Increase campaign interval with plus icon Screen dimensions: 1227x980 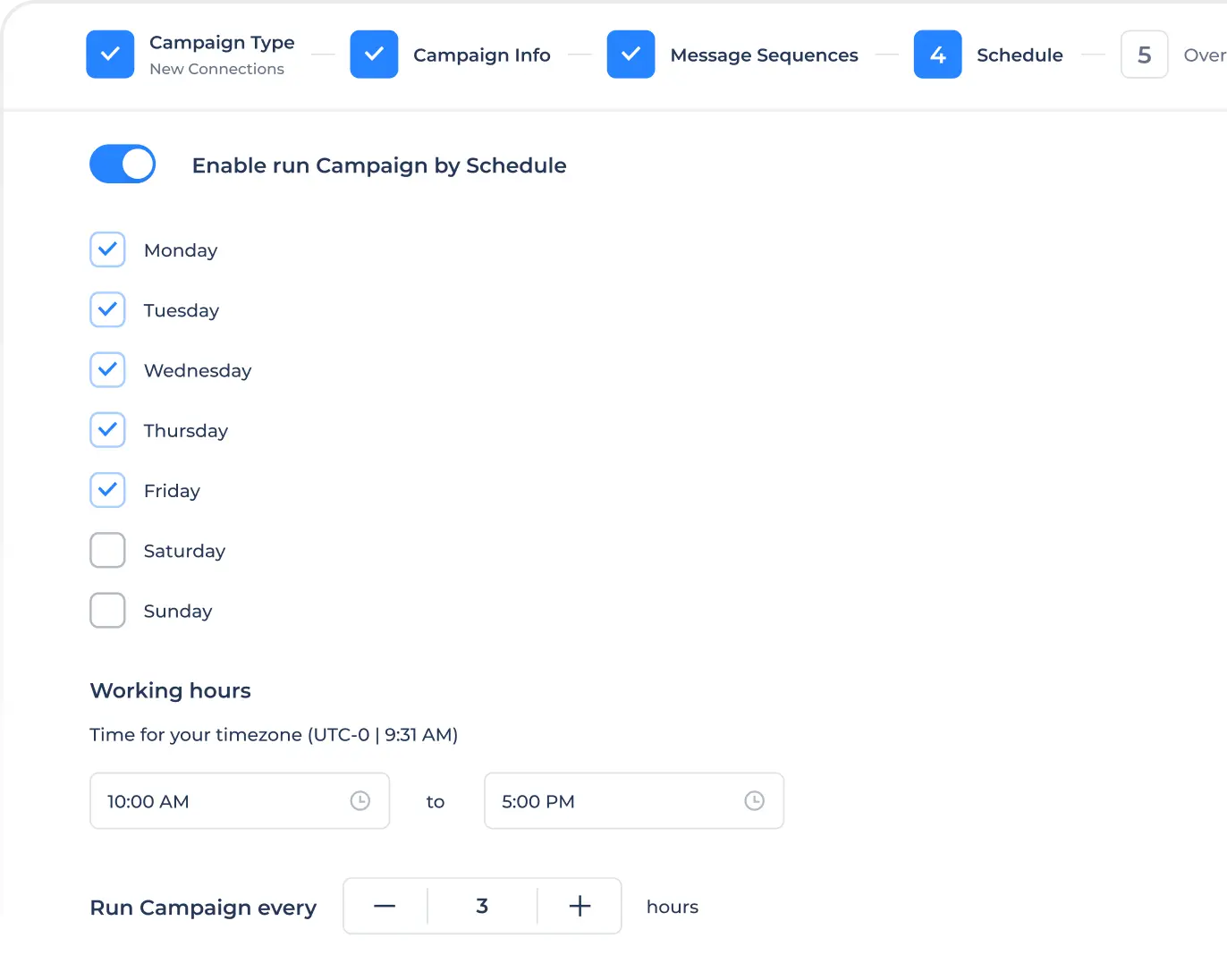[580, 907]
